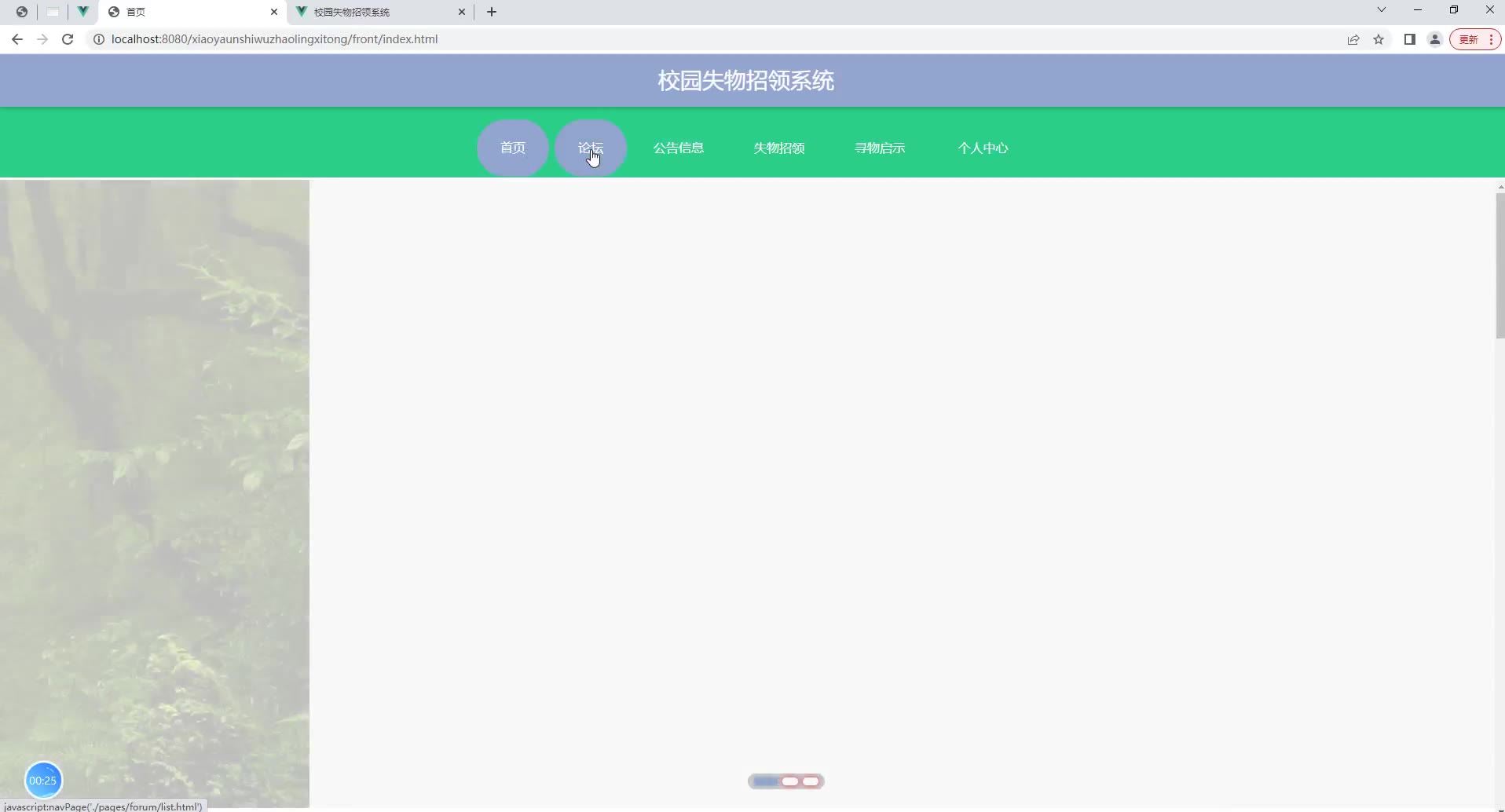1505x812 pixels.
Task: Go back using the browser back arrow
Action: click(17, 39)
